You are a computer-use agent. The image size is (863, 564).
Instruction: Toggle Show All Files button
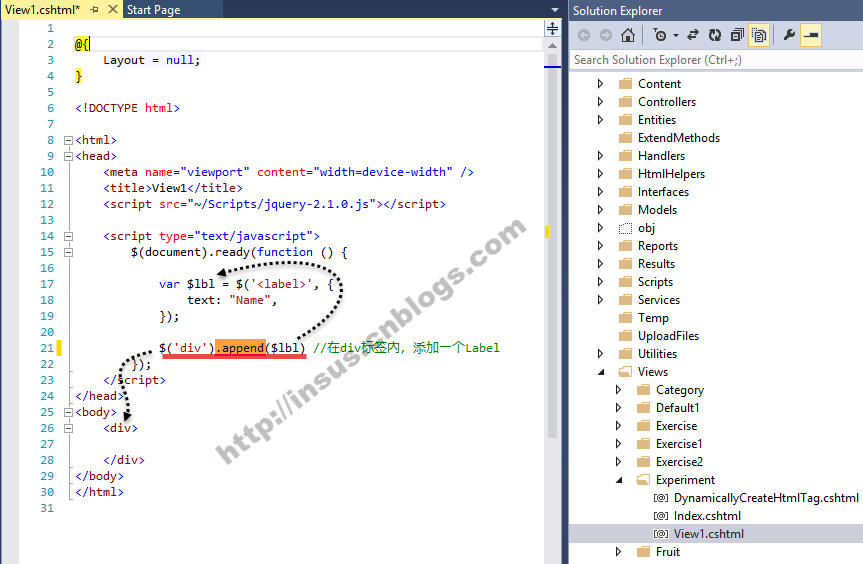759,35
